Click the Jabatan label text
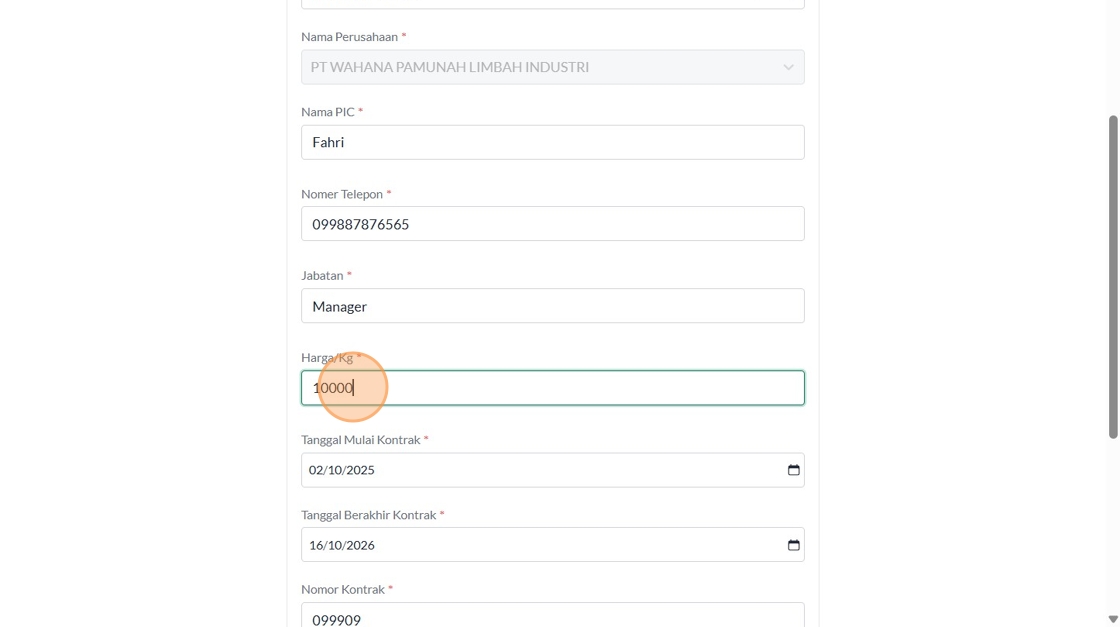Image resolution: width=1120 pixels, height=627 pixels. tap(322, 275)
